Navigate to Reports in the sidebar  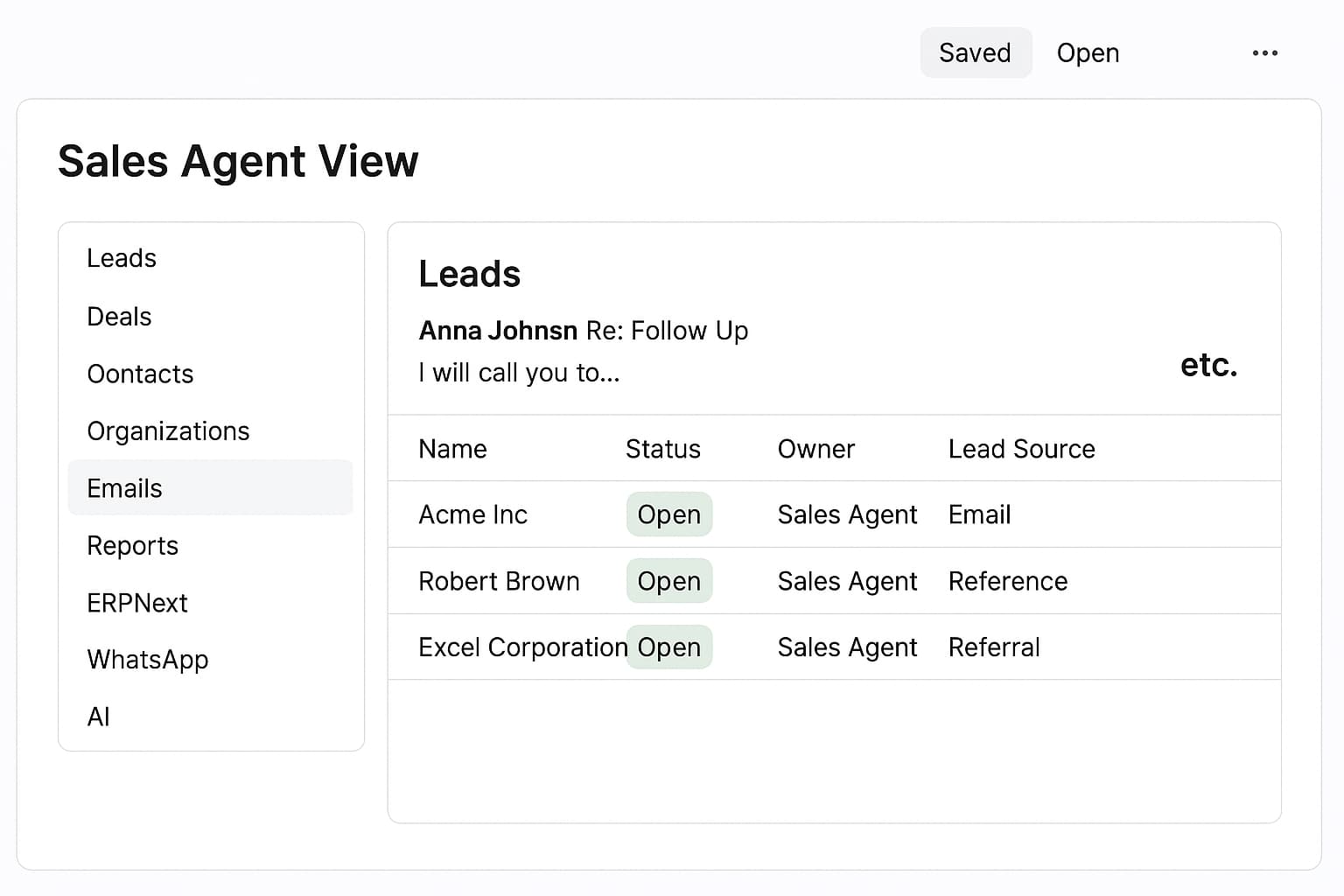click(132, 545)
